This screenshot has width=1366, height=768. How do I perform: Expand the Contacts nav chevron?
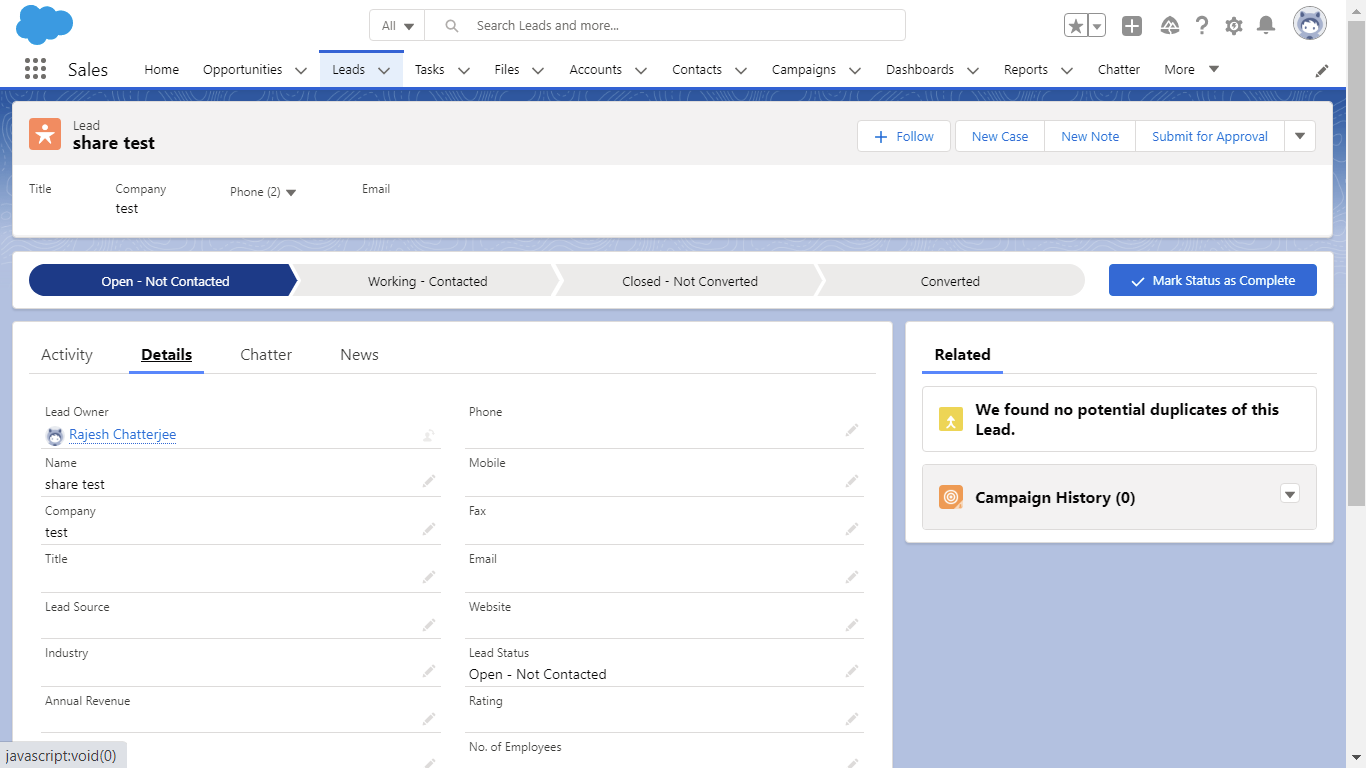[741, 70]
